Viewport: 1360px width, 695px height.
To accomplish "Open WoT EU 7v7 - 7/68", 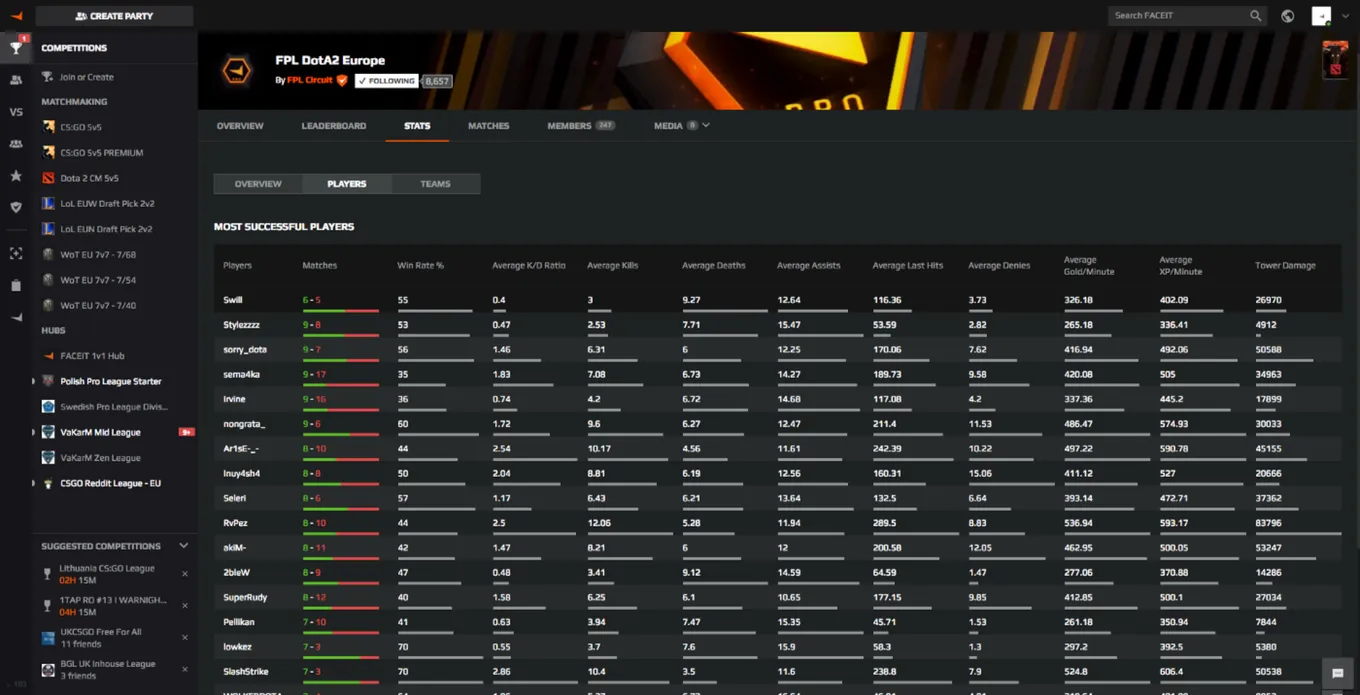I will (98, 254).
